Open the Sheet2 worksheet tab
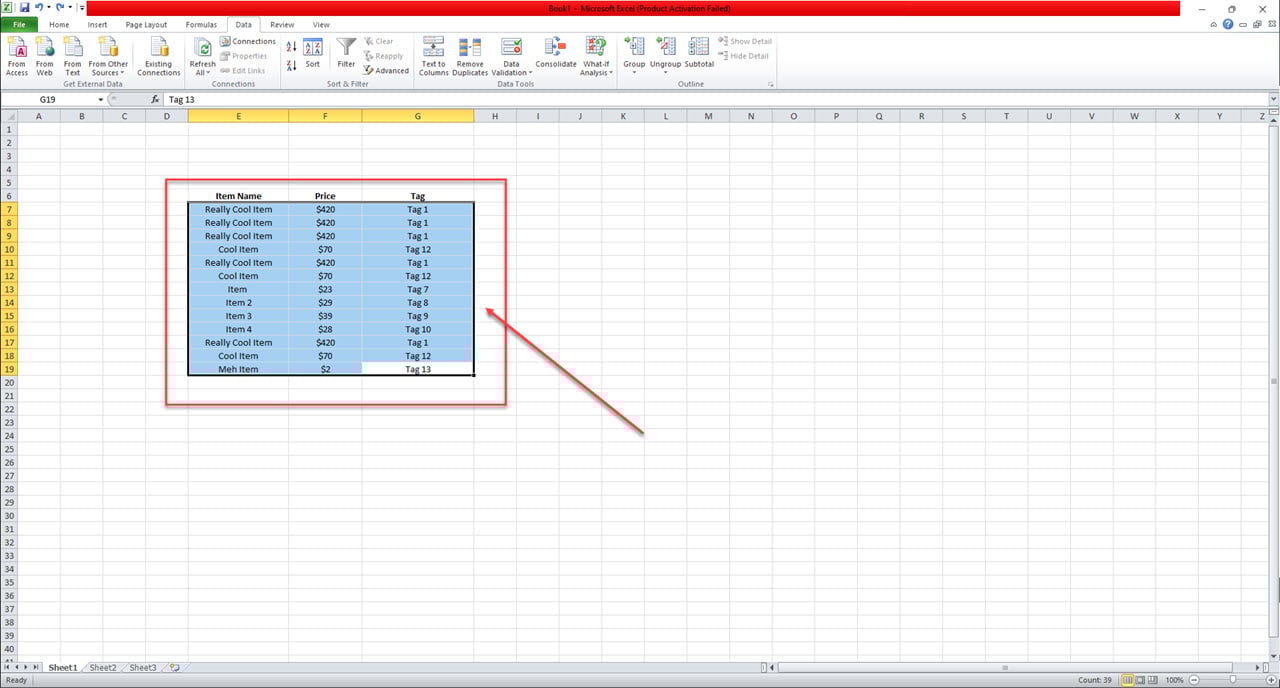Image resolution: width=1280 pixels, height=688 pixels. click(102, 667)
